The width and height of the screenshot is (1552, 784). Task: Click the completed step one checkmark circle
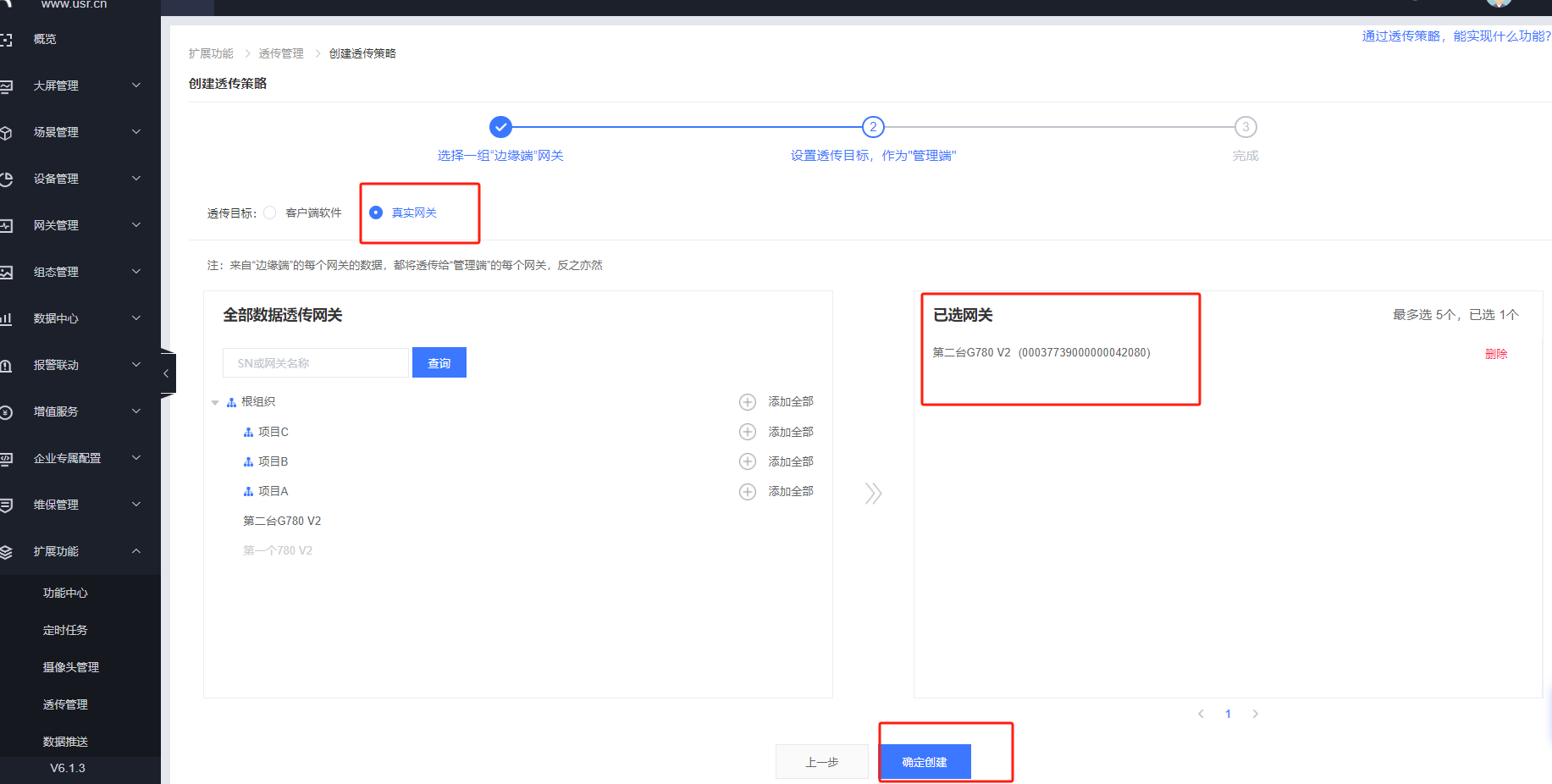(x=500, y=127)
